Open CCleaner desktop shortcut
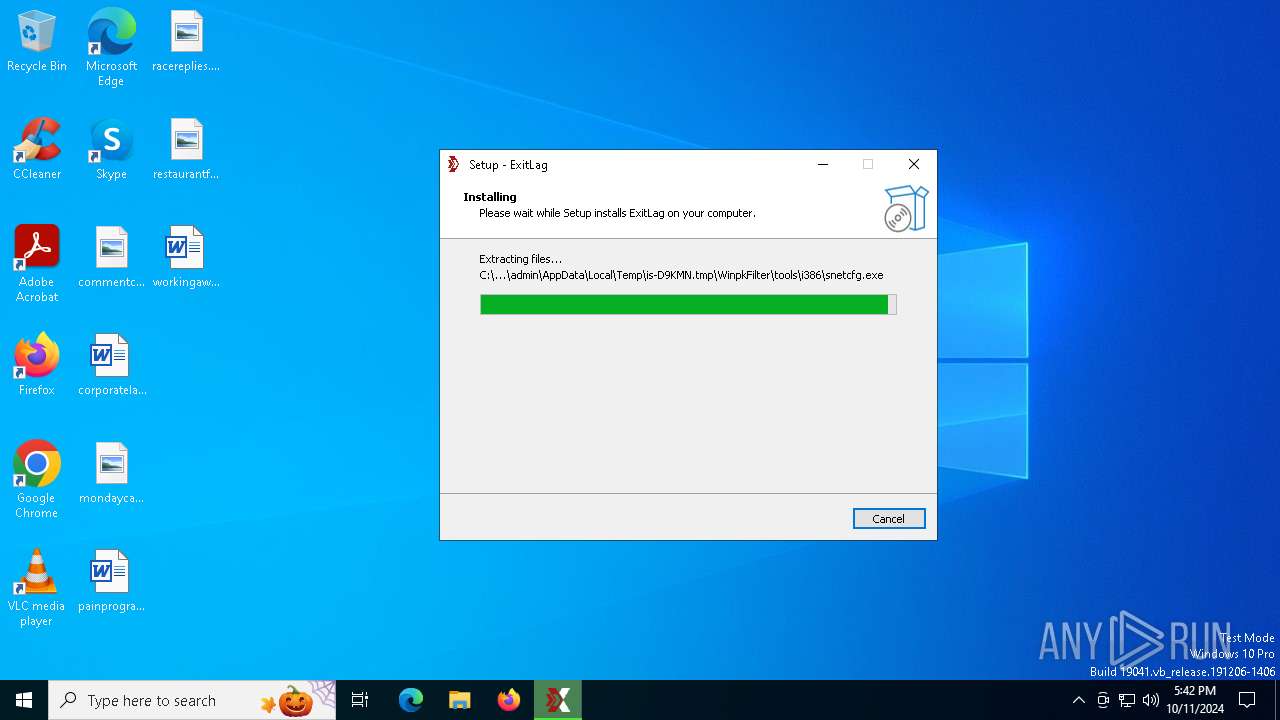The height and width of the screenshot is (720, 1280). tap(37, 150)
